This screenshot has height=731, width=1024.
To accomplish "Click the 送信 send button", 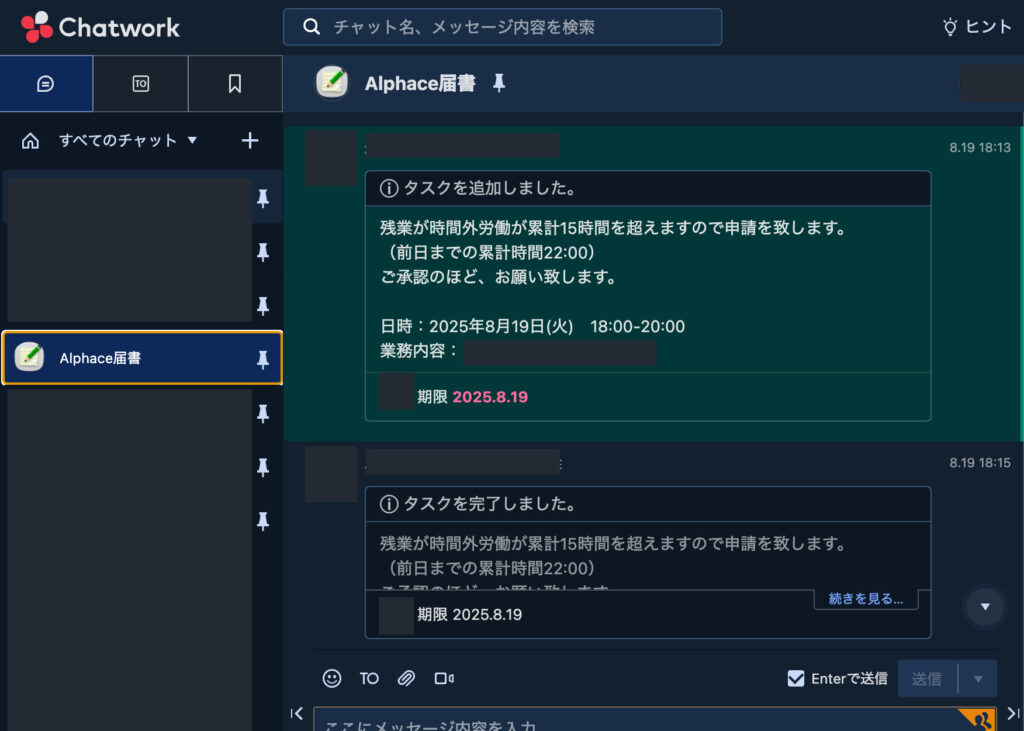I will pos(927,679).
